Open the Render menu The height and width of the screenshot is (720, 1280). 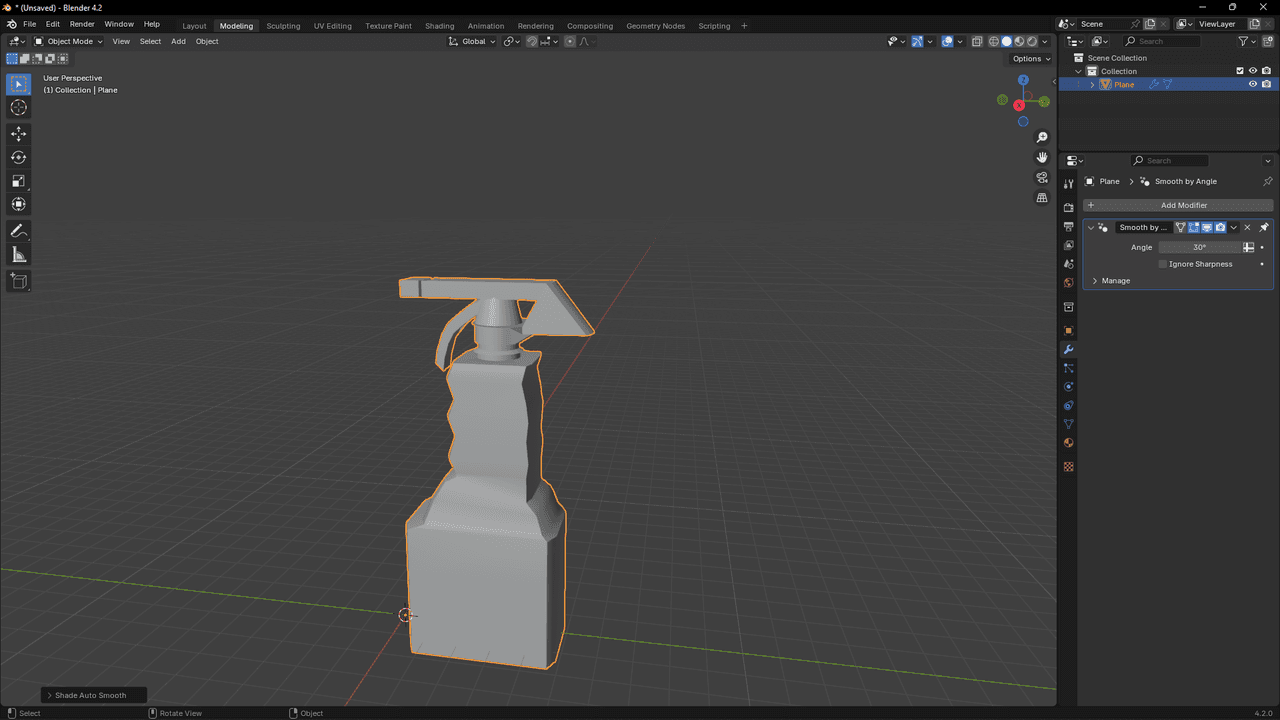[x=82, y=24]
